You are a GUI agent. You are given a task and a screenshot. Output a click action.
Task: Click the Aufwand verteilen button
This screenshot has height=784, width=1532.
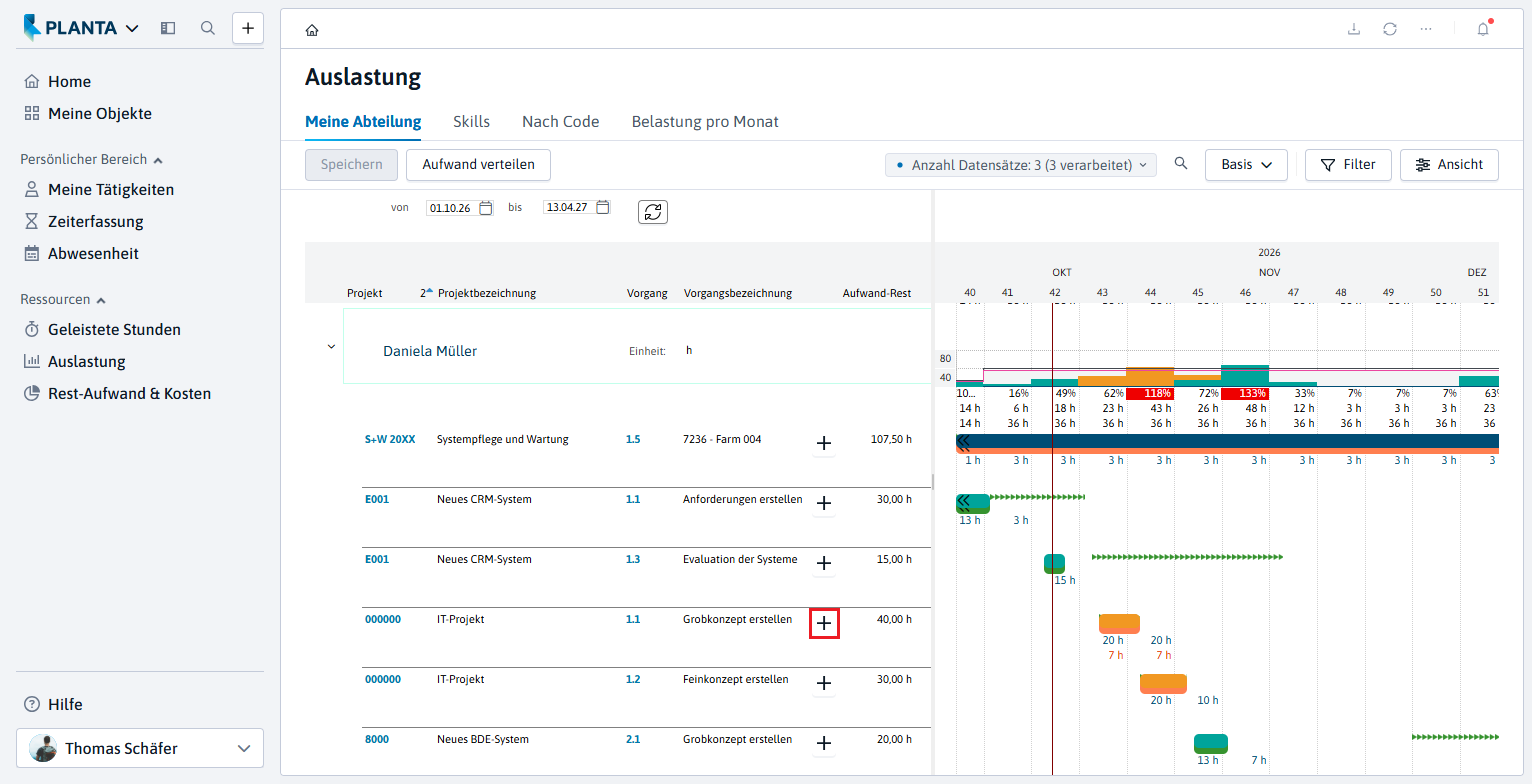coord(478,165)
